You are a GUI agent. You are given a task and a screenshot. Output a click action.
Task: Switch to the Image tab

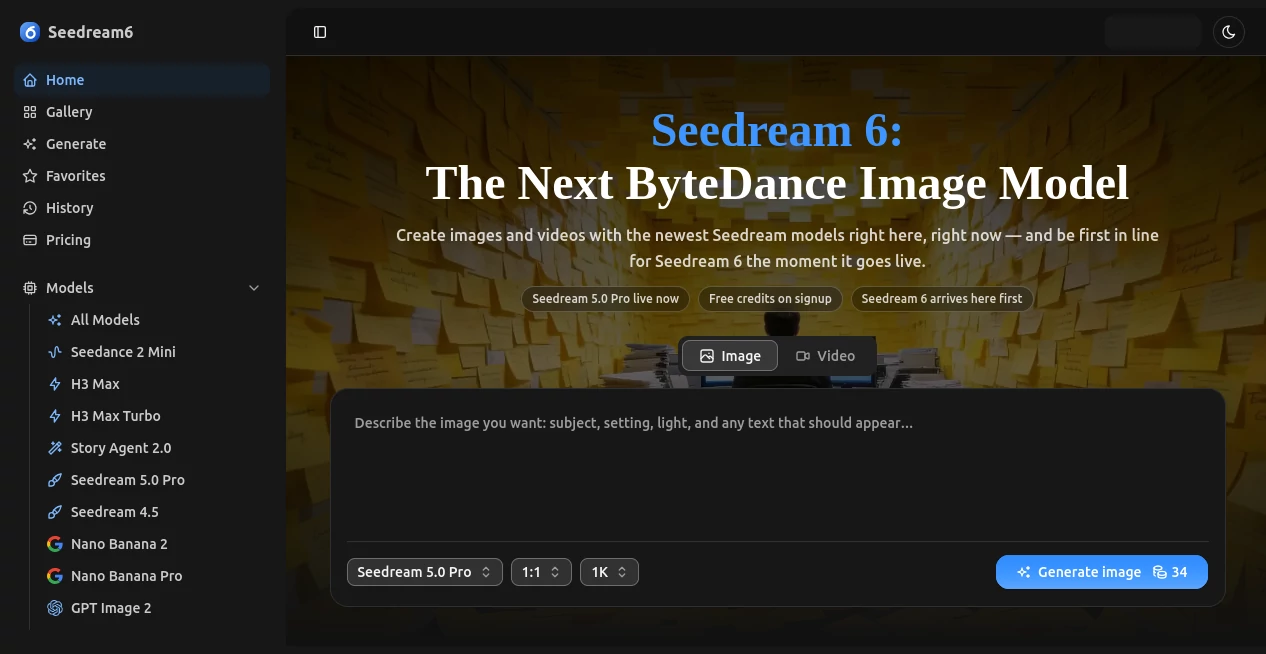click(x=730, y=356)
